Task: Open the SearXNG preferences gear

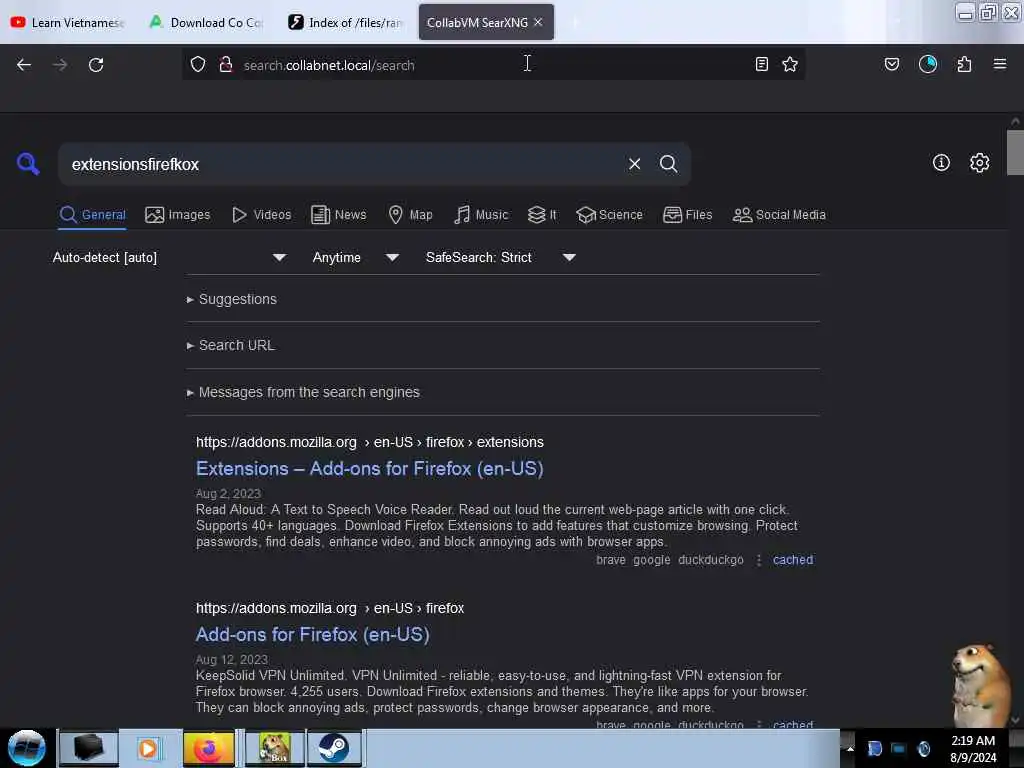Action: (980, 163)
